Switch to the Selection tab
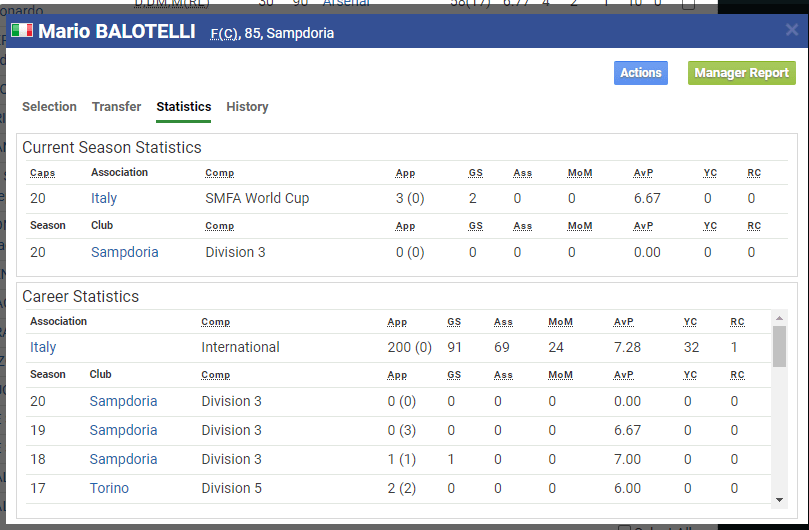 coord(49,107)
